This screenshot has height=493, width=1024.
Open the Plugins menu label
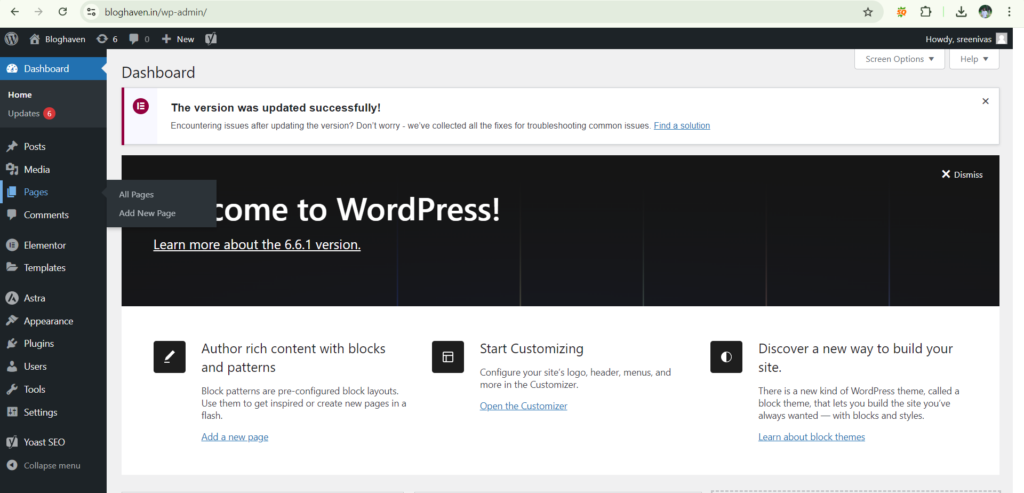39,343
